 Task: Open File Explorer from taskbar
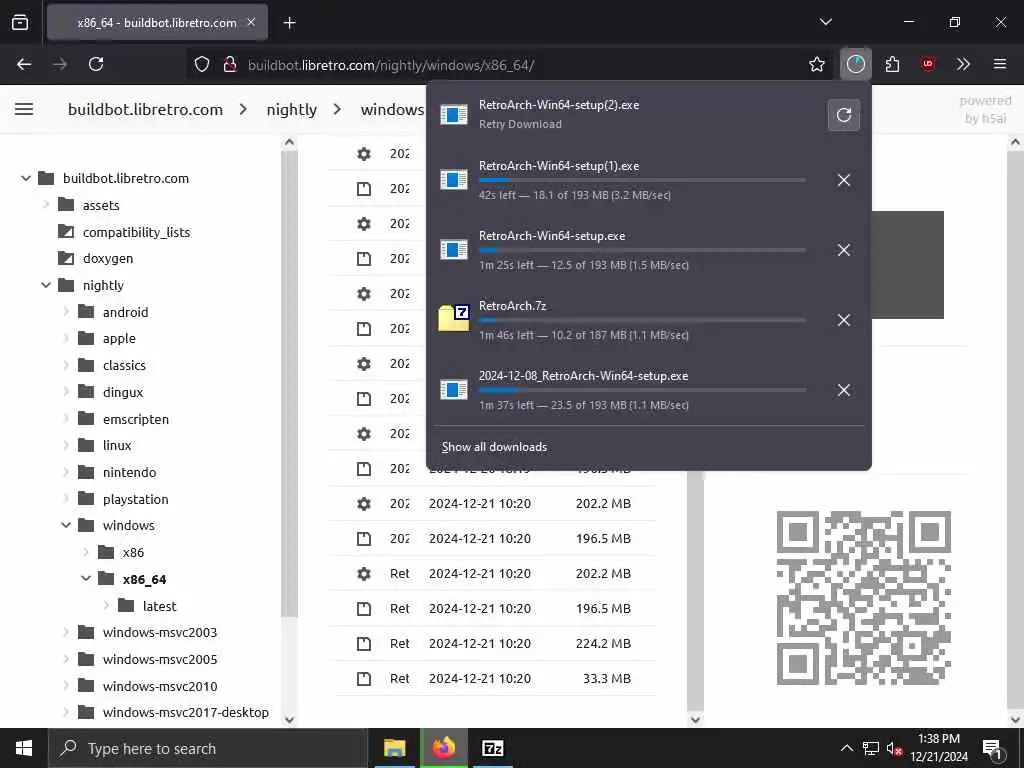(x=394, y=748)
